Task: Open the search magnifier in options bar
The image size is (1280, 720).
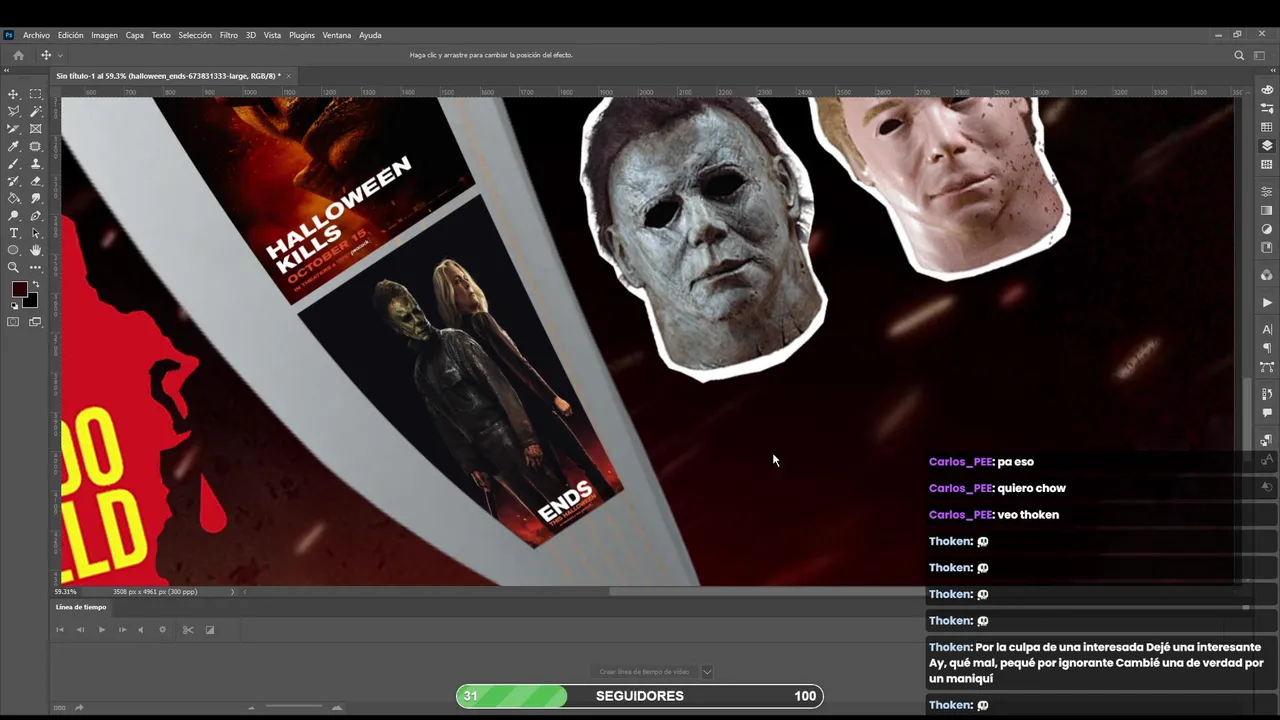Action: click(x=1239, y=55)
